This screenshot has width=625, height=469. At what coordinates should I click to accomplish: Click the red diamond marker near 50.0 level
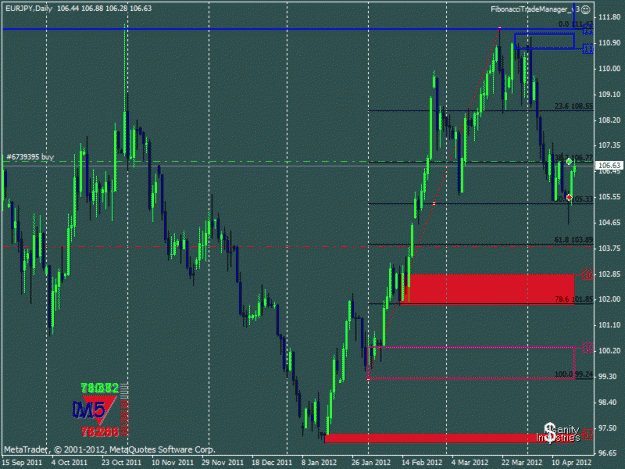pos(569,197)
